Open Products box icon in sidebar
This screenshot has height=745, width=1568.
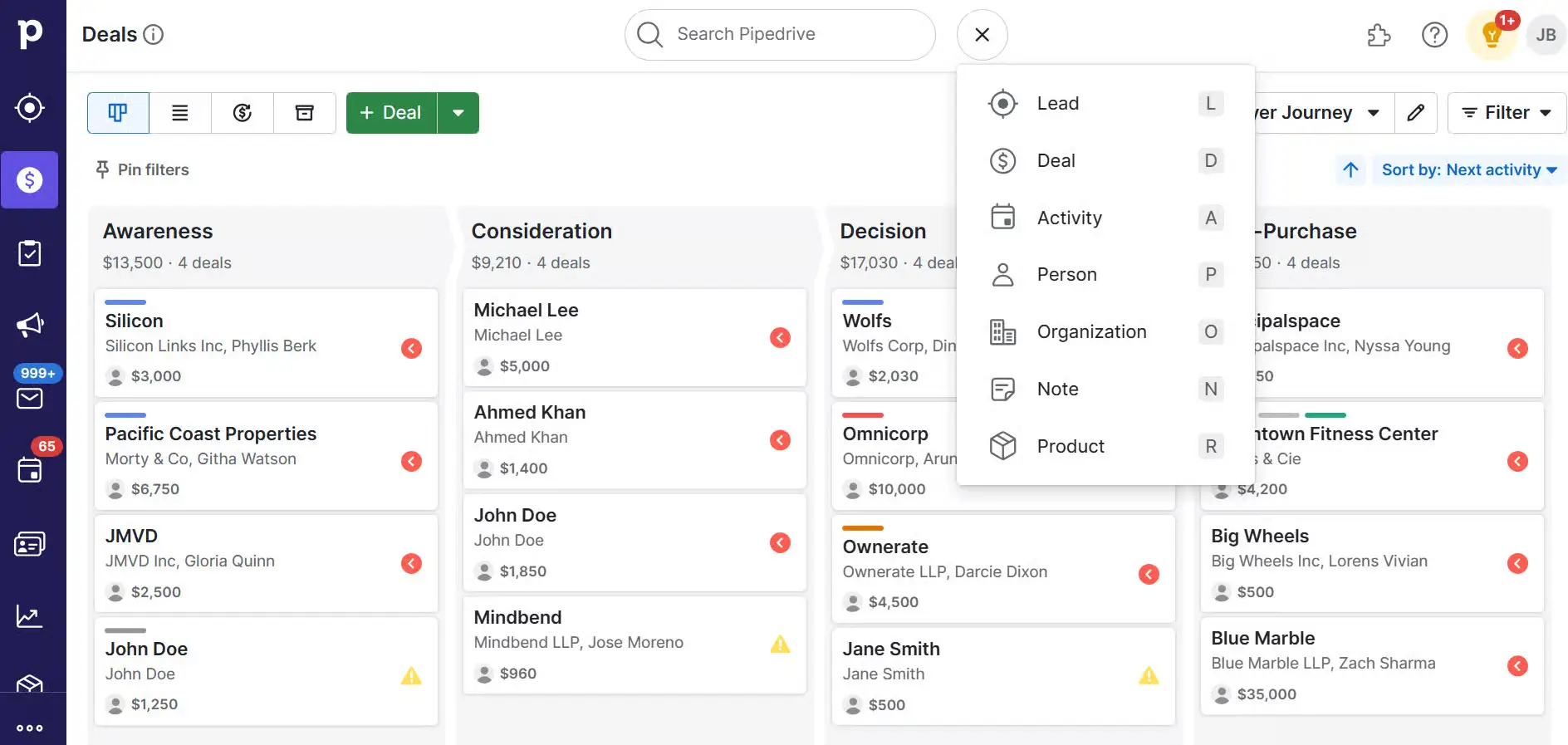30,684
